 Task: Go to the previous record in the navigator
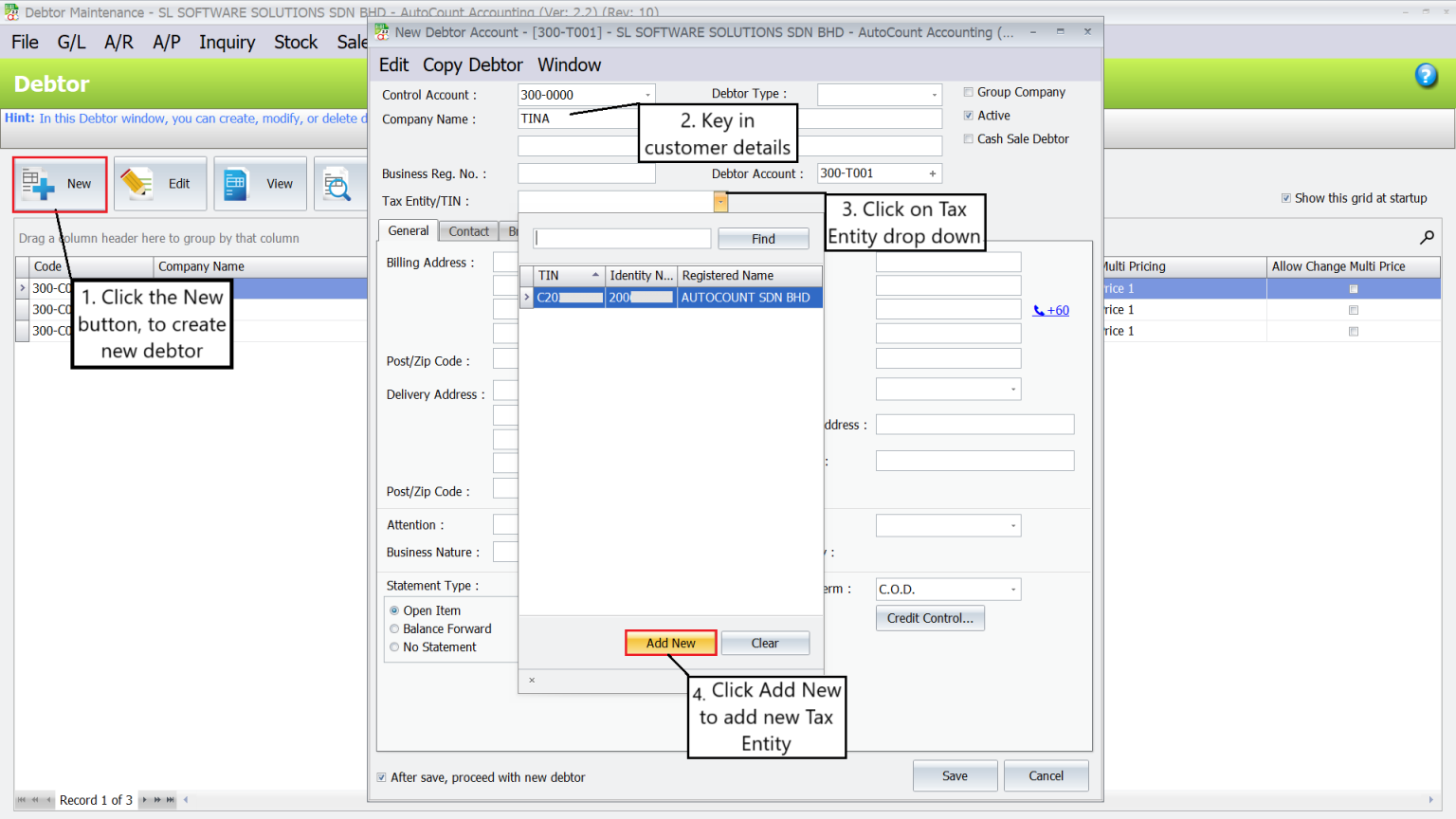48,800
